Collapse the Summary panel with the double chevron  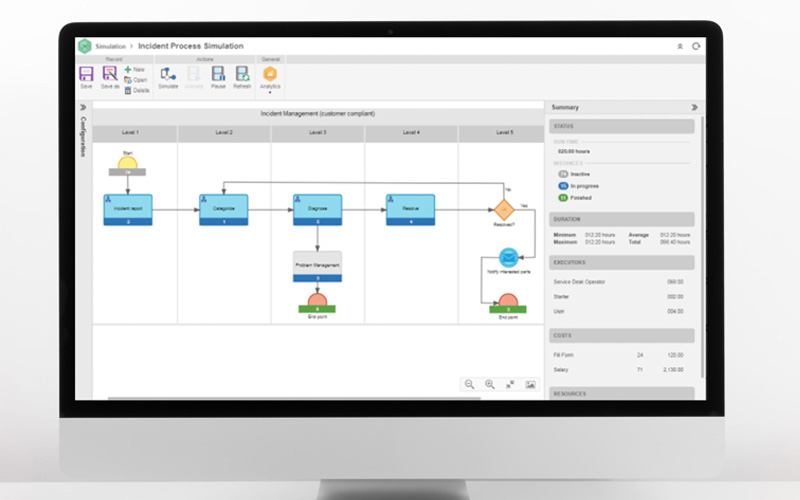[694, 107]
